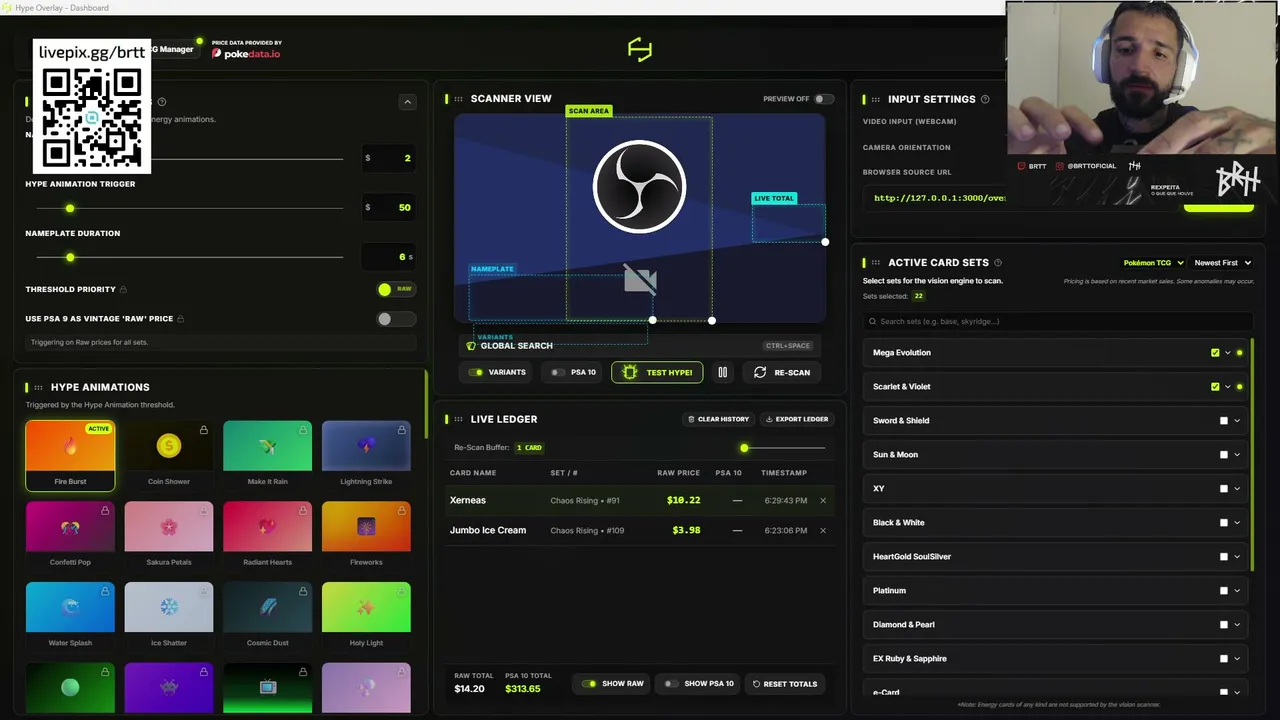Click the QR code for livepix.gg/brtt

[x=92, y=118]
